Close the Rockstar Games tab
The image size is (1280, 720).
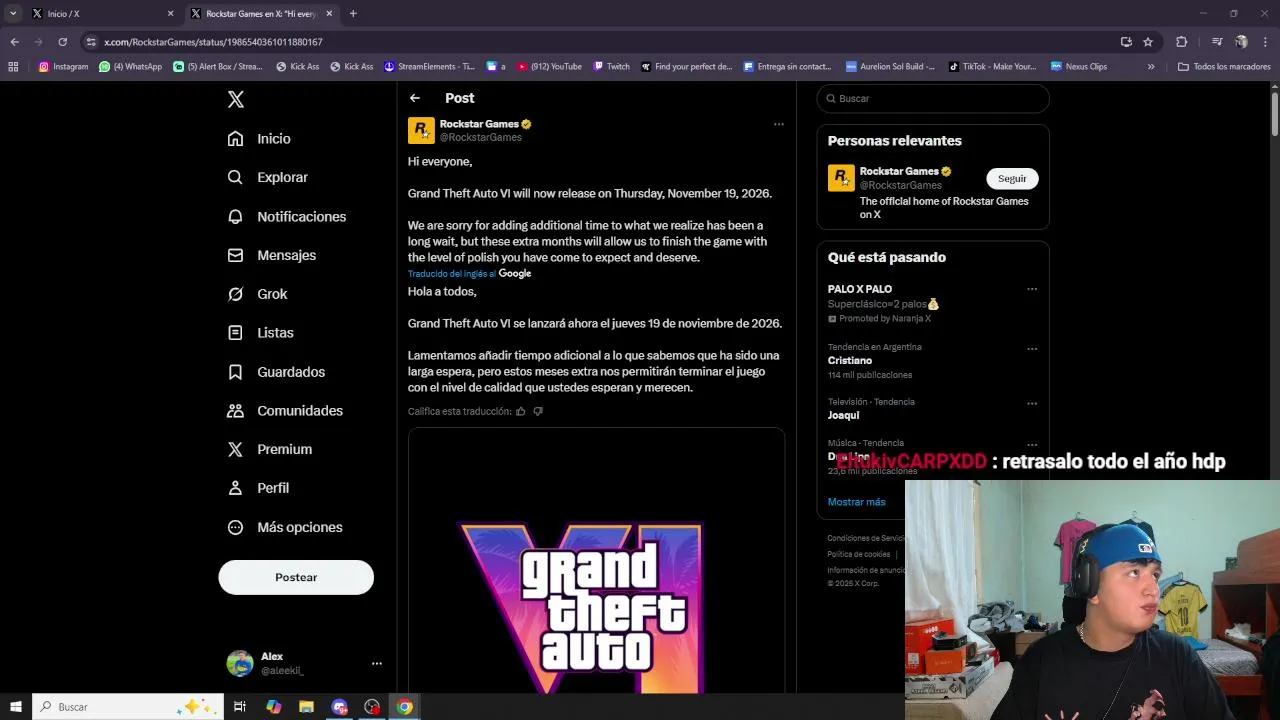point(329,14)
